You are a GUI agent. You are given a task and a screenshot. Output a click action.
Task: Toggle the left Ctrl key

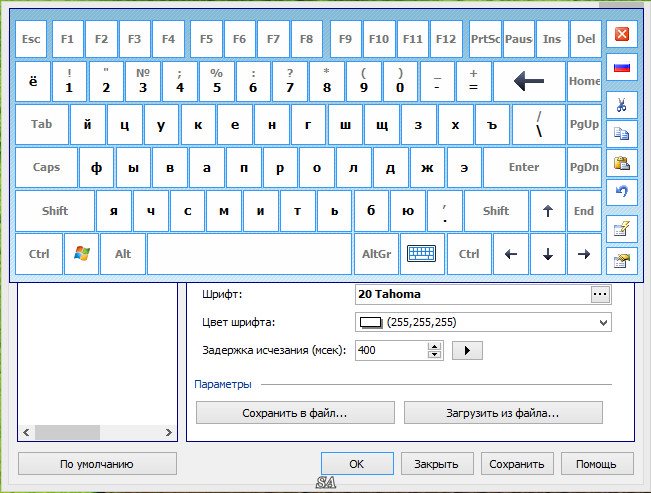[39, 254]
